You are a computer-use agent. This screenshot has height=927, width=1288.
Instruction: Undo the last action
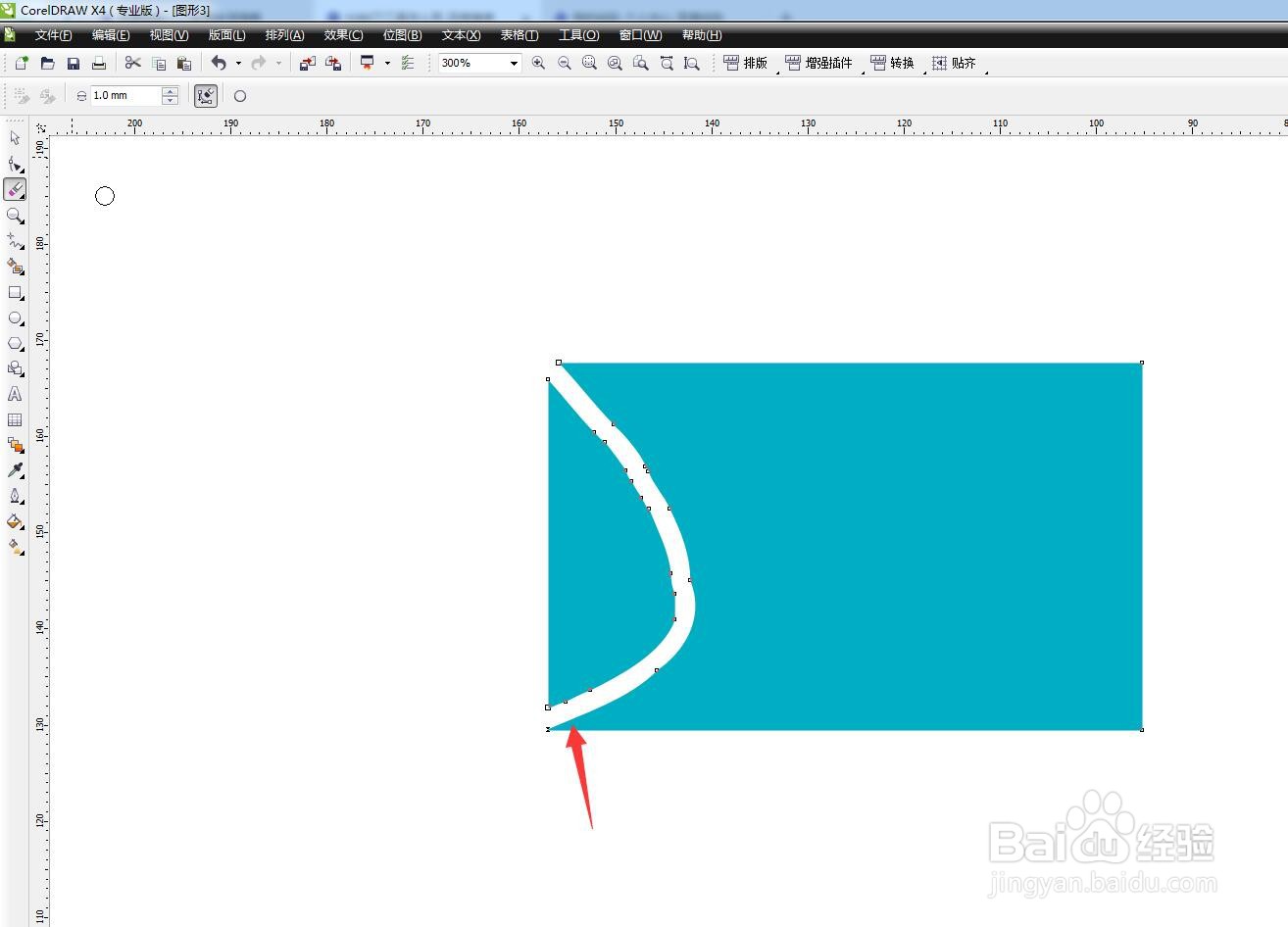coord(220,63)
